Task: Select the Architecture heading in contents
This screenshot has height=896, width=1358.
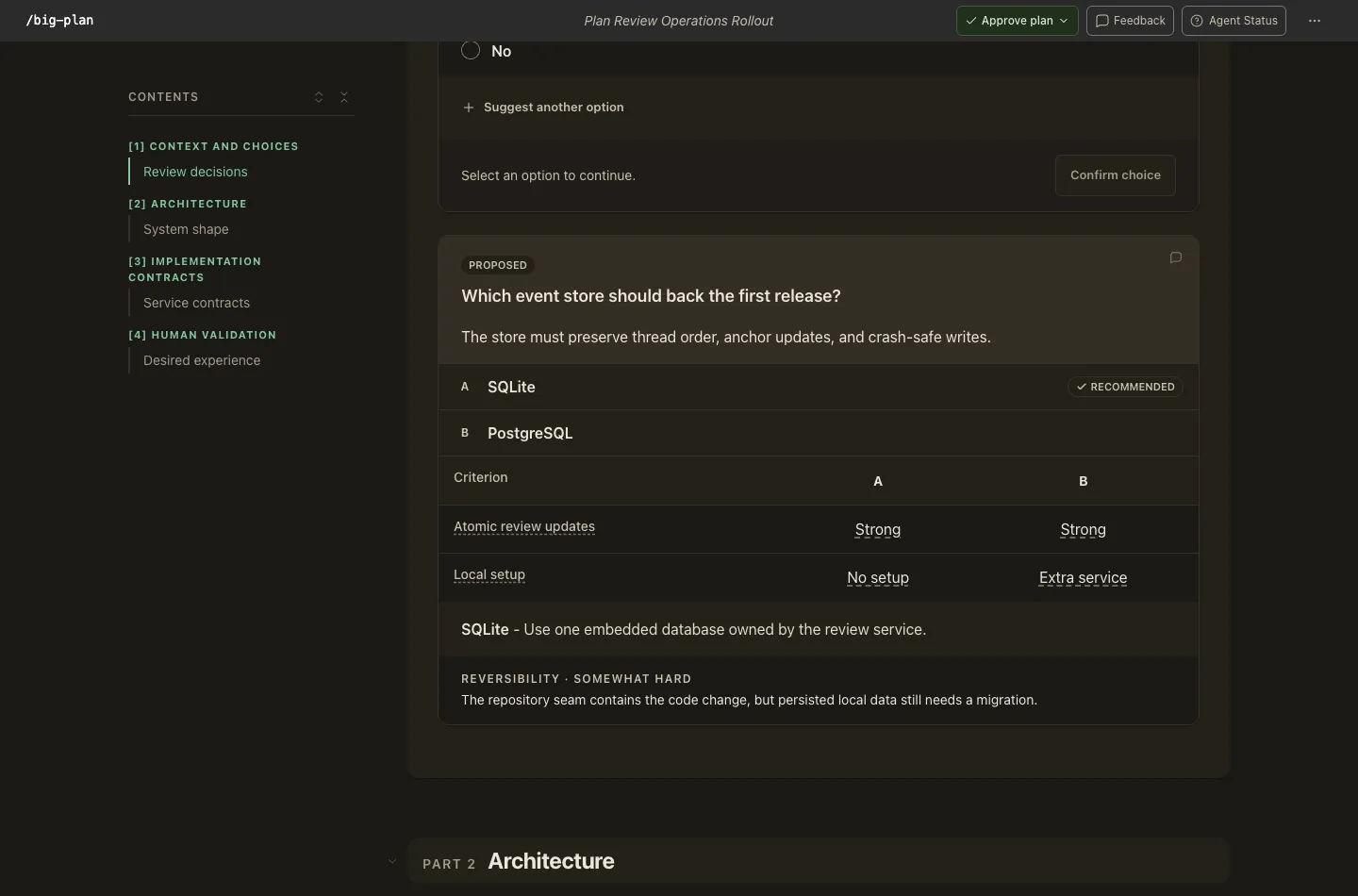Action: (188, 204)
